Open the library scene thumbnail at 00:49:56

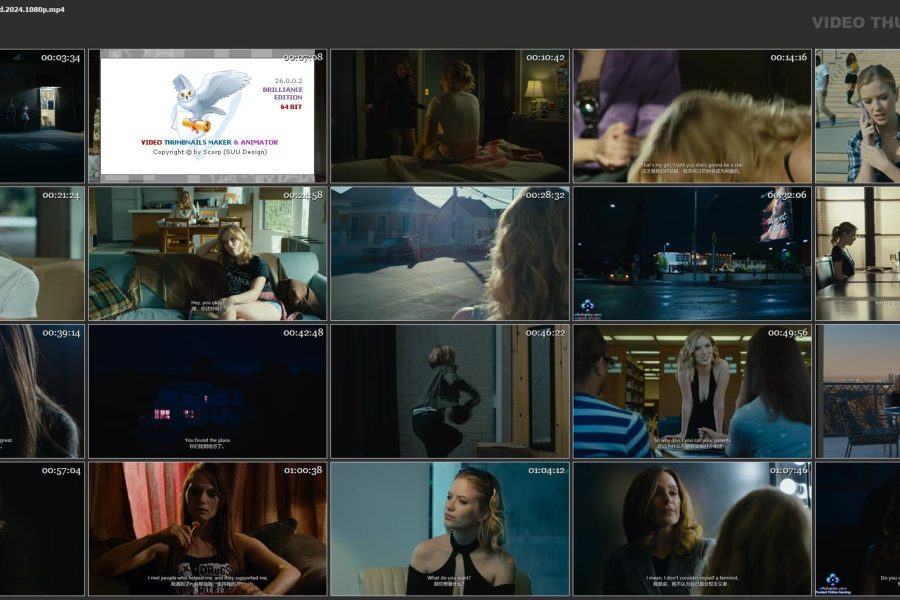point(692,390)
